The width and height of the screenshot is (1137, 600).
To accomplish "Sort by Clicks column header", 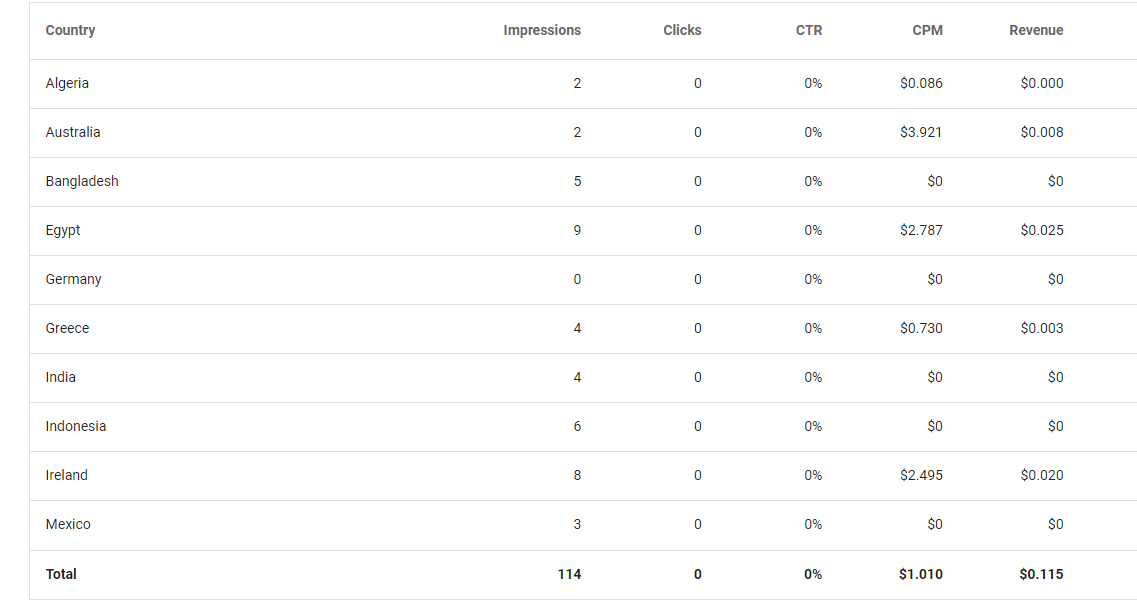I will [x=682, y=30].
